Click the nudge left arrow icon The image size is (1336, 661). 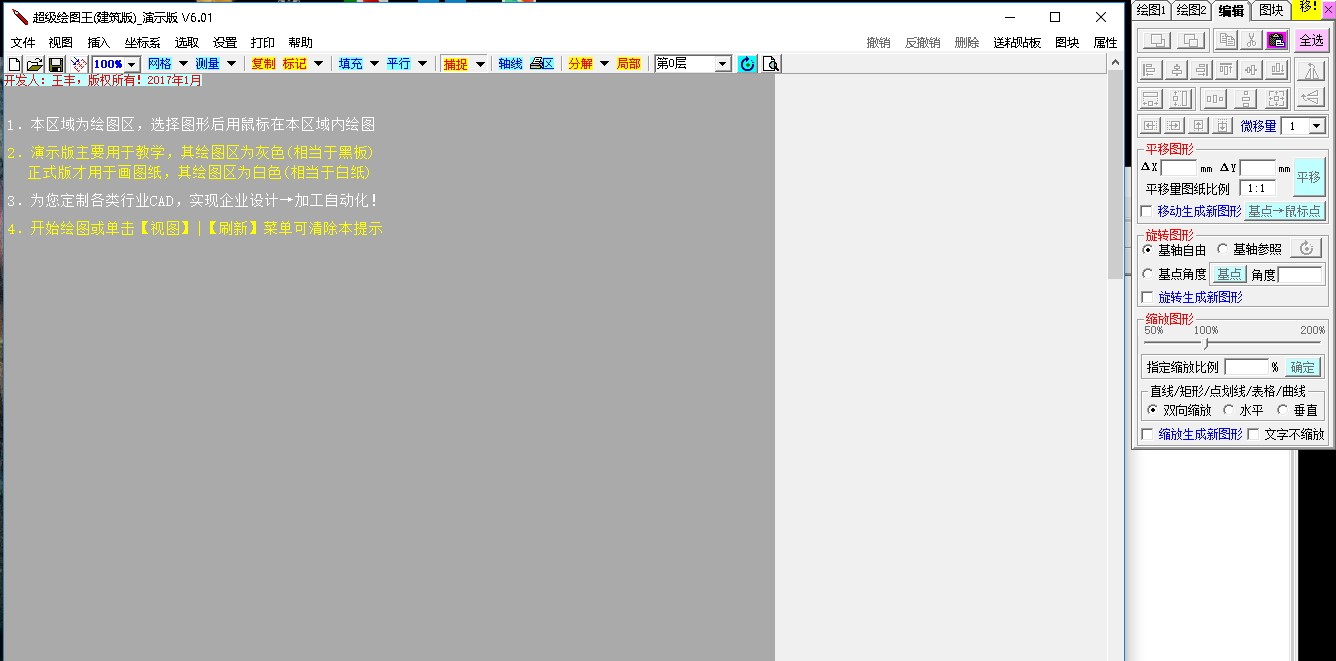pyautogui.click(x=1150, y=126)
